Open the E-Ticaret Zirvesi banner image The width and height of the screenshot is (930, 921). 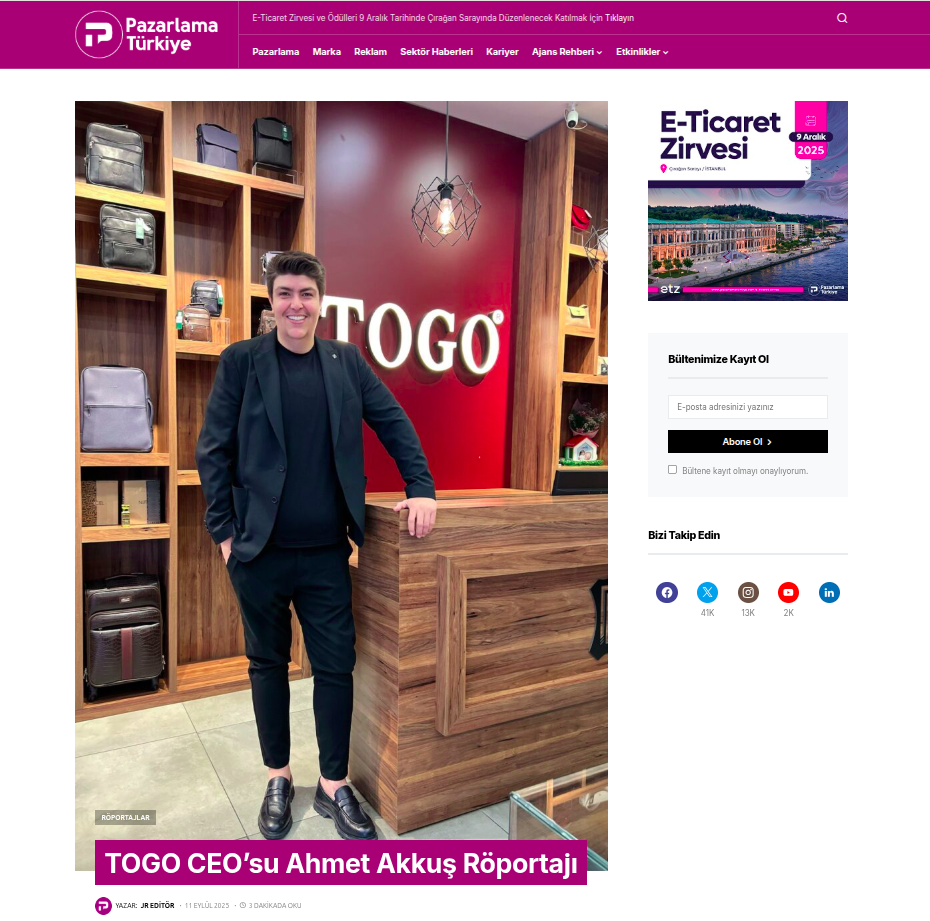[x=747, y=200]
